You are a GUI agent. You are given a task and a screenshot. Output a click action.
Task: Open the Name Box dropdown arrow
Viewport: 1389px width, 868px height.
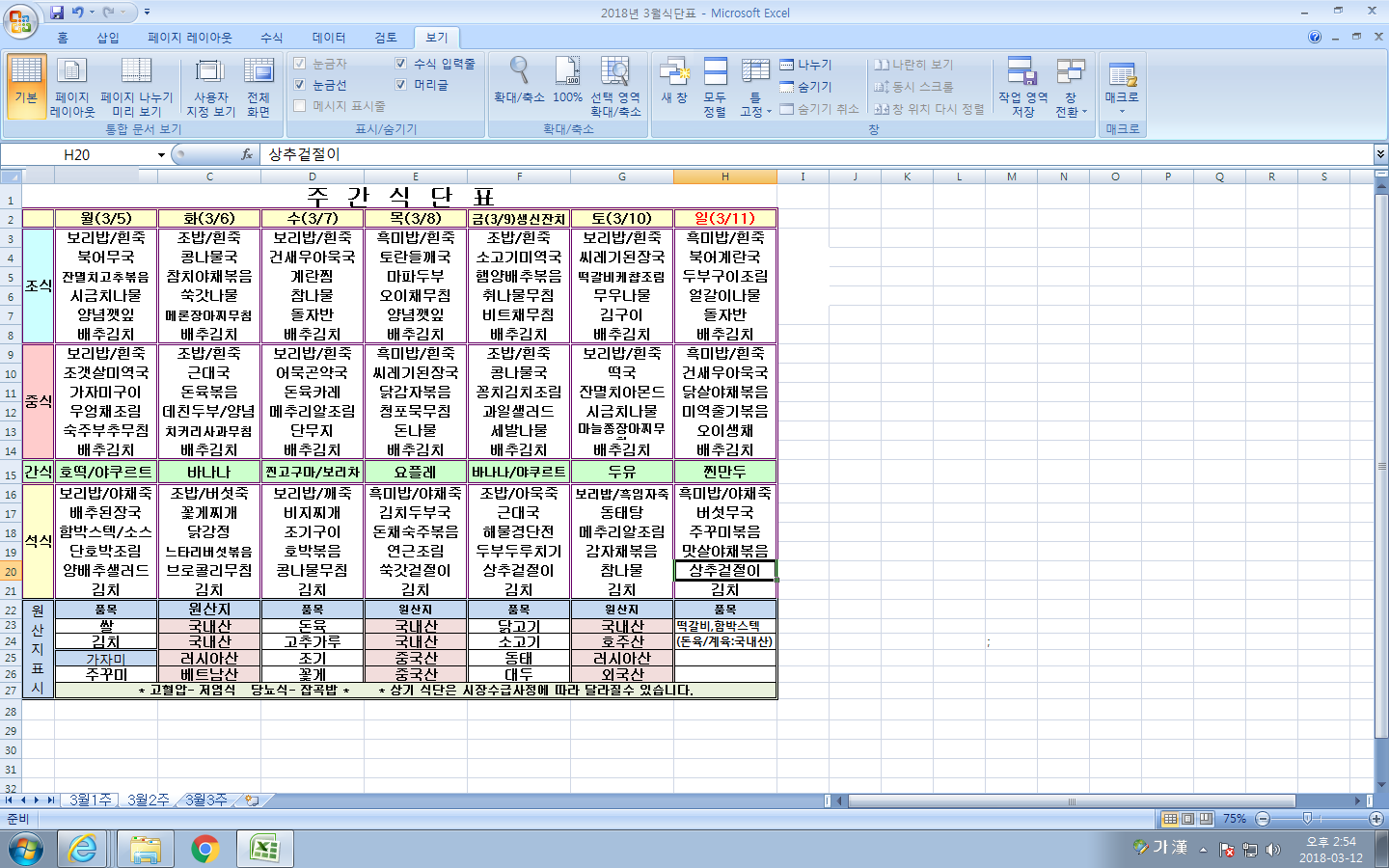click(161, 155)
